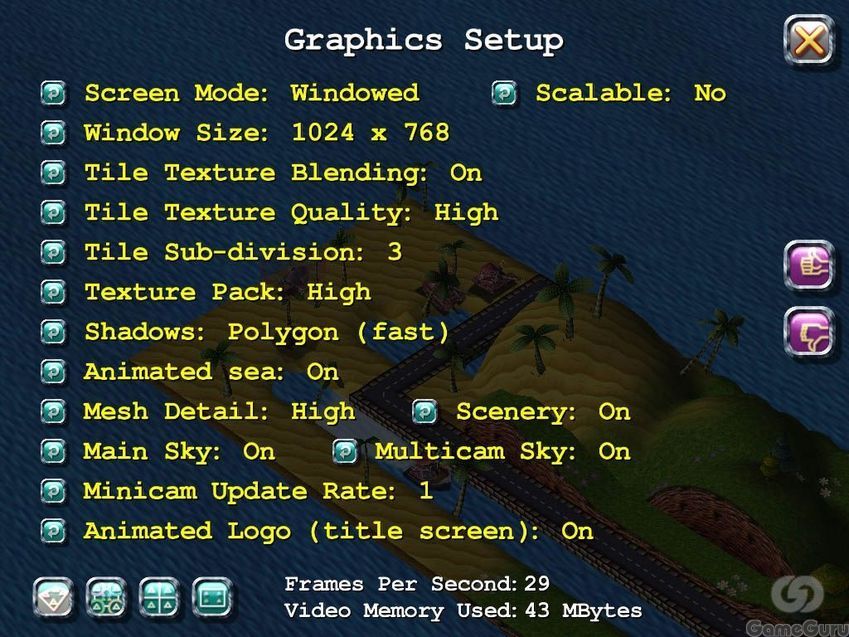Click the purple thumbs-down reject button
Image resolution: width=849 pixels, height=637 pixels.
pos(809,332)
